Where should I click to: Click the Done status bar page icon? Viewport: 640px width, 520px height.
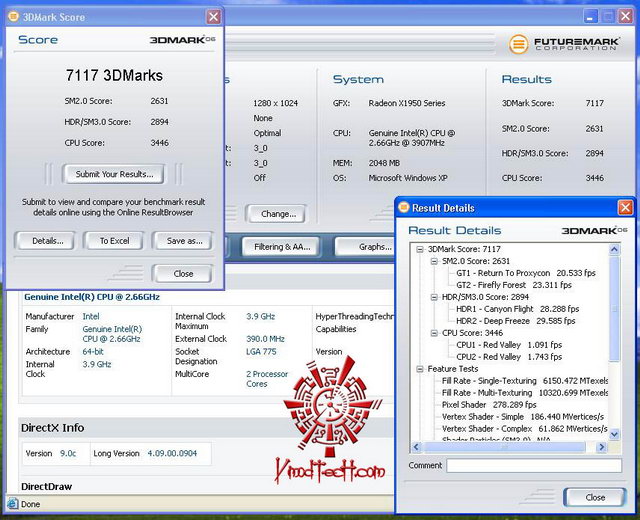tap(13, 504)
